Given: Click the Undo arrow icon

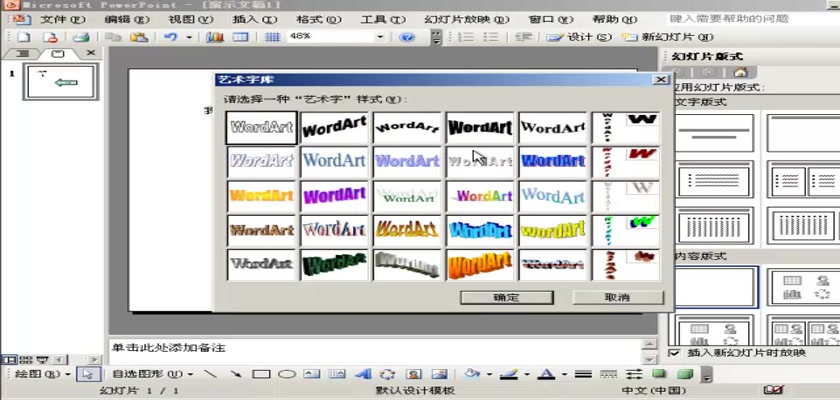Looking at the screenshot, I should [x=170, y=37].
